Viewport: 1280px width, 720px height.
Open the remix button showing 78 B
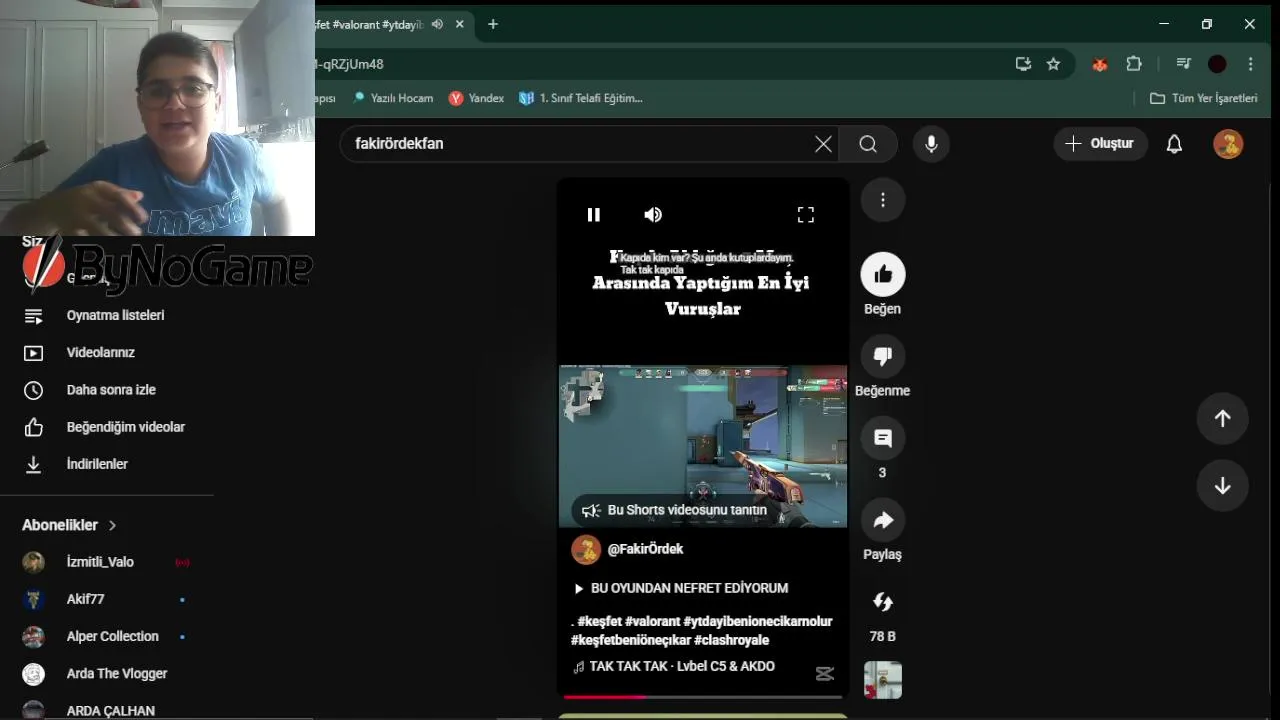pos(883,602)
